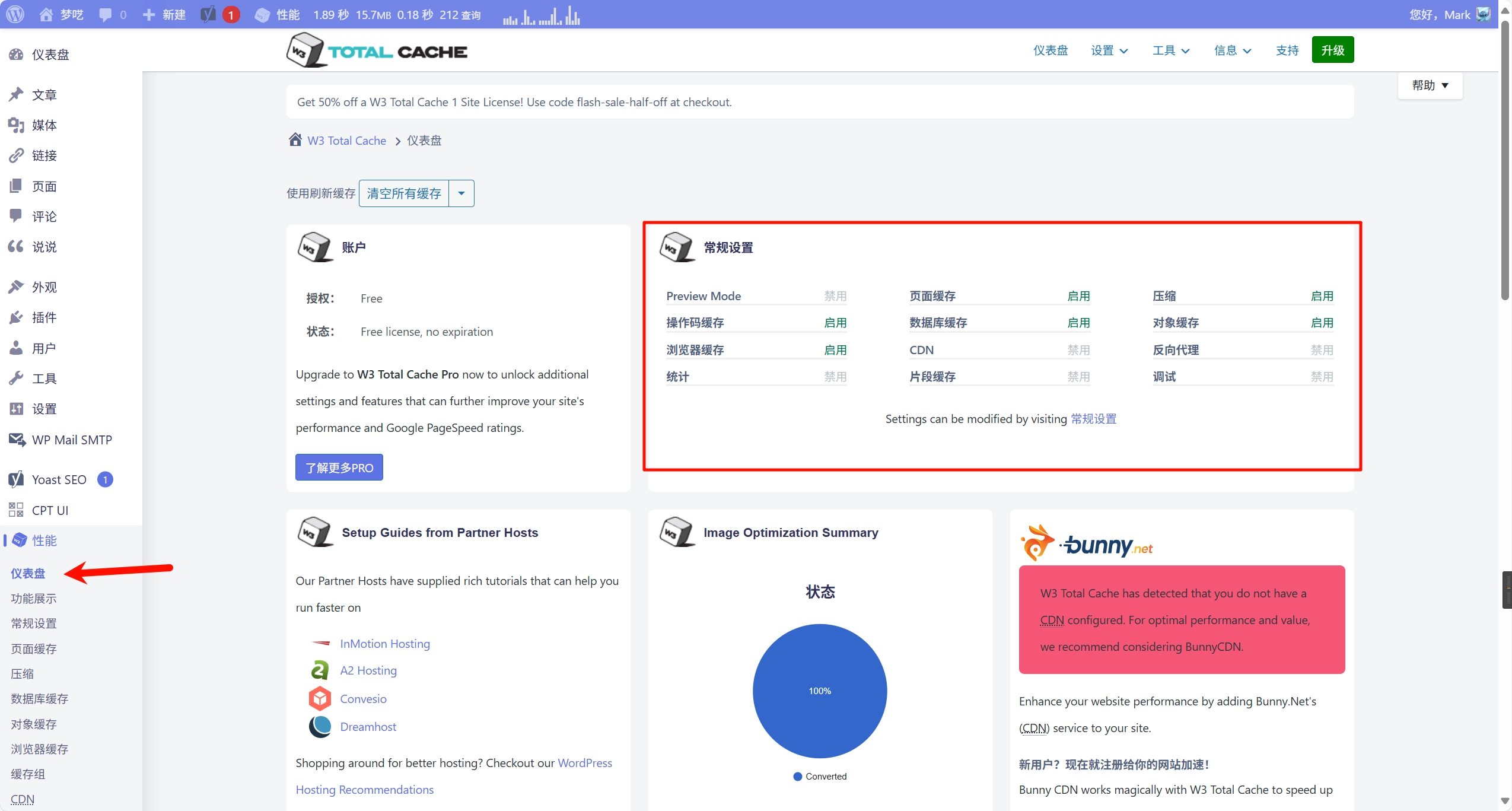Image resolution: width=1512 pixels, height=811 pixels.
Task: Open 媒体 media icon in sidebar
Action: coord(16,125)
